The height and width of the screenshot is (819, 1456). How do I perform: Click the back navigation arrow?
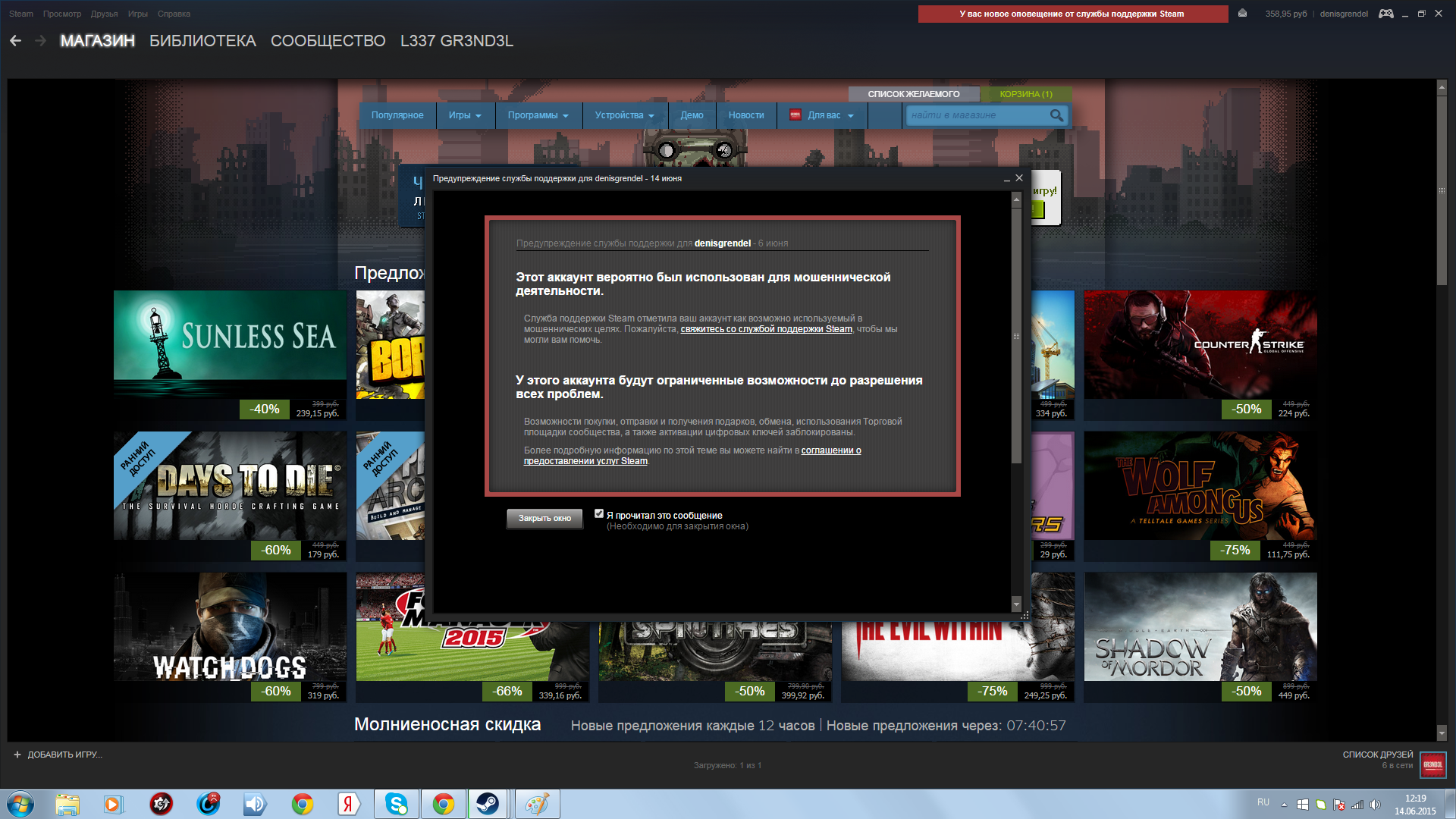(x=15, y=41)
